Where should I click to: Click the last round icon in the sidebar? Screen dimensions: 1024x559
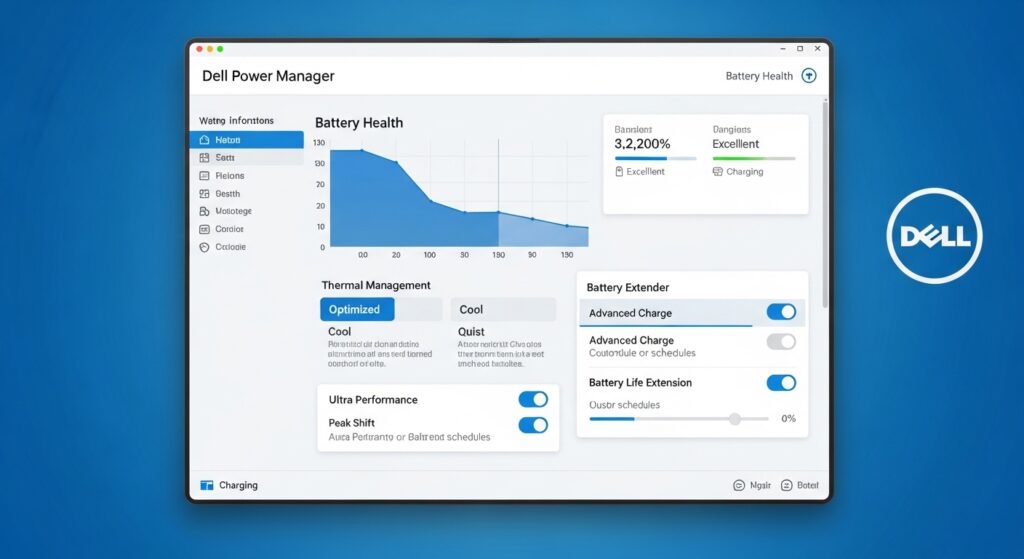click(x=205, y=247)
